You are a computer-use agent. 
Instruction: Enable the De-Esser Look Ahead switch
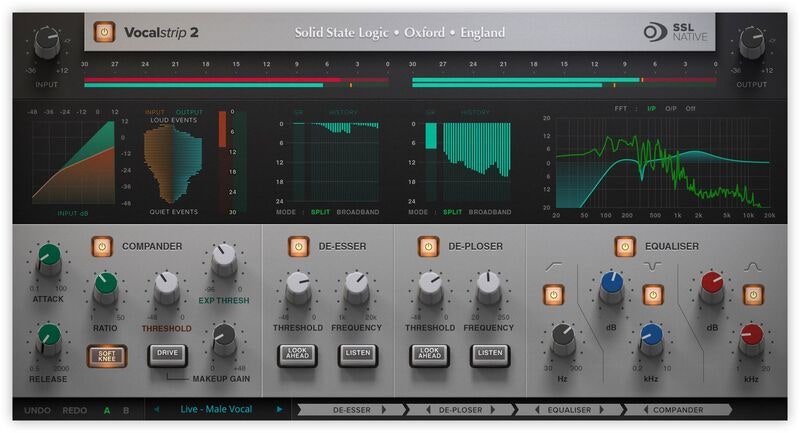[296, 354]
